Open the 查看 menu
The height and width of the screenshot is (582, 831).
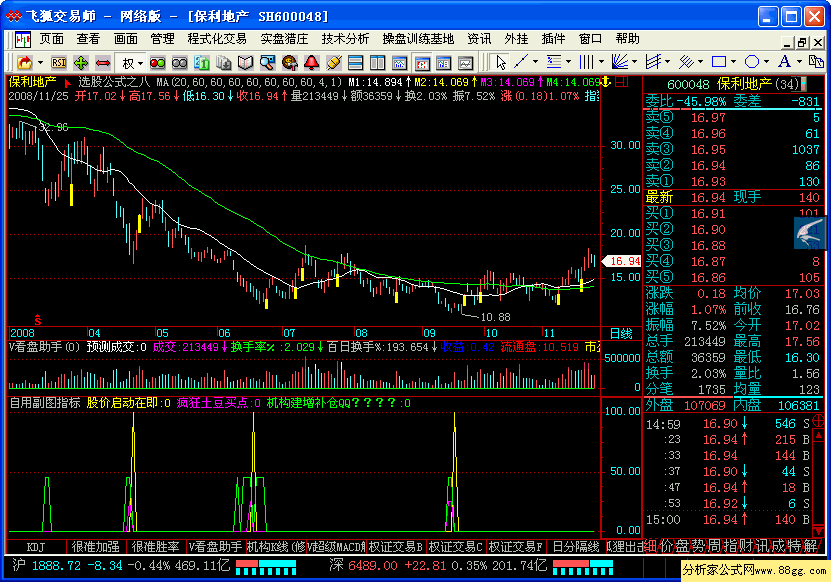coord(88,39)
